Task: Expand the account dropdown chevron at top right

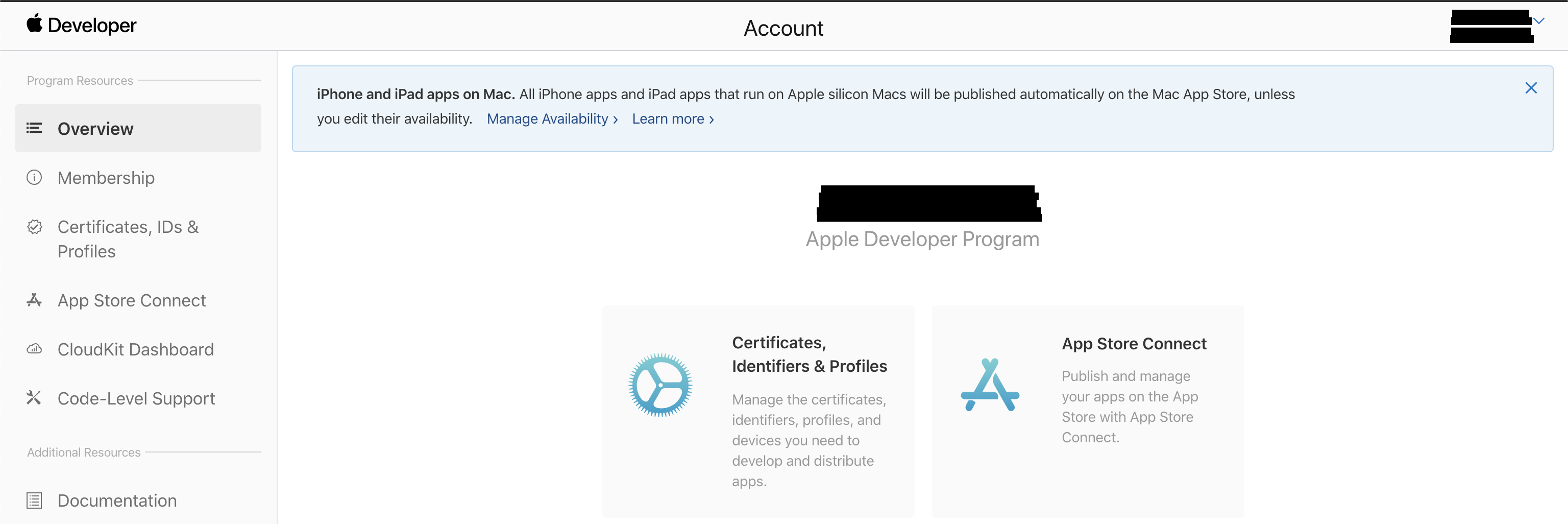Action: pos(1539,21)
